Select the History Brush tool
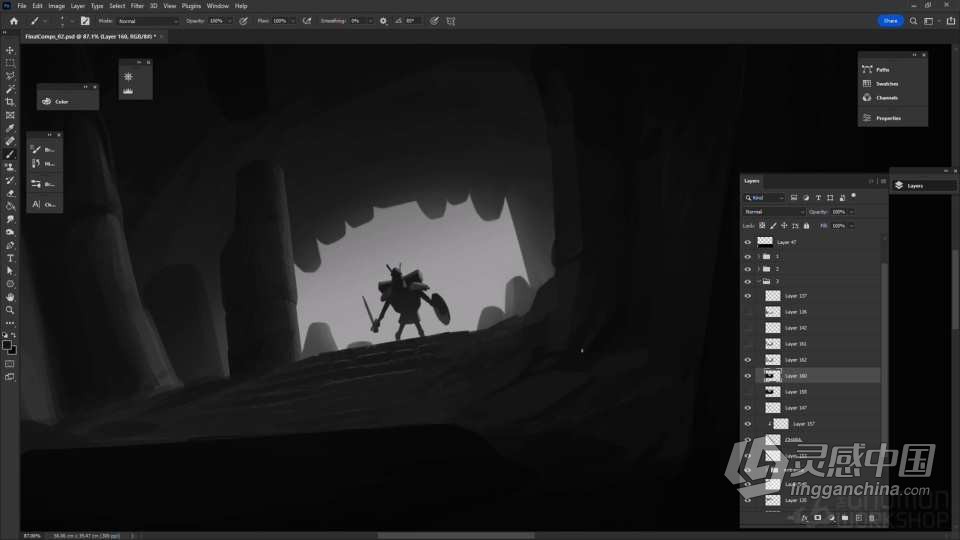Image resolution: width=960 pixels, height=540 pixels. point(10,180)
